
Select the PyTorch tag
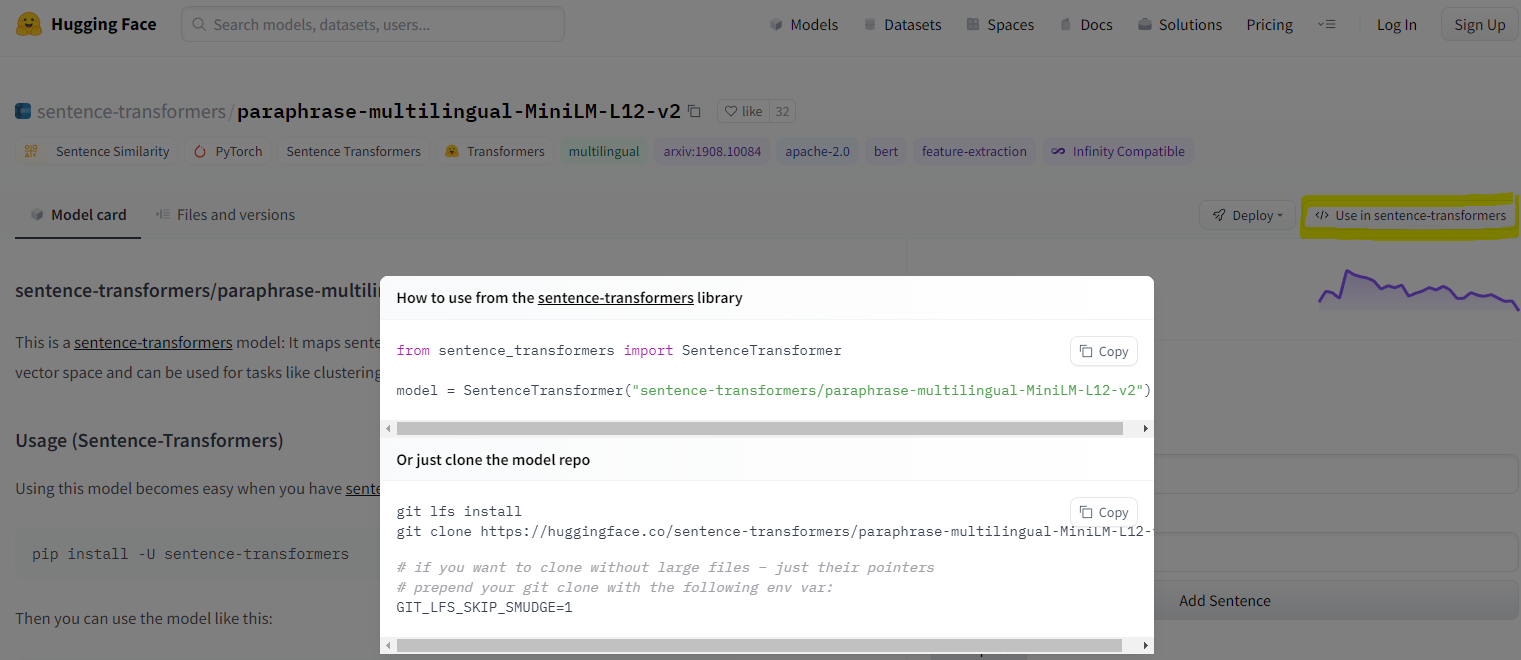pos(228,151)
